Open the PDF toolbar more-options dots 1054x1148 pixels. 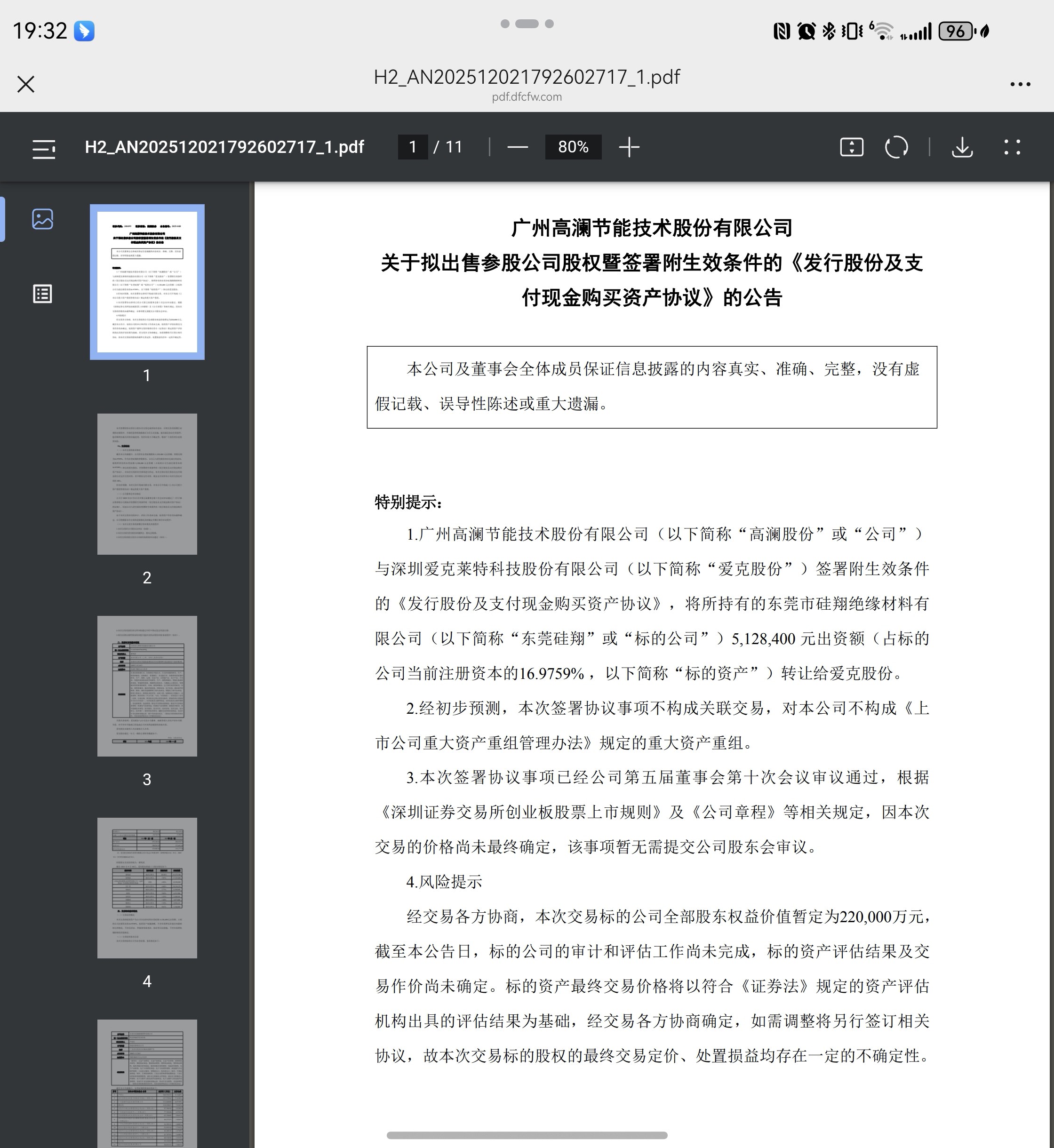[x=1012, y=147]
